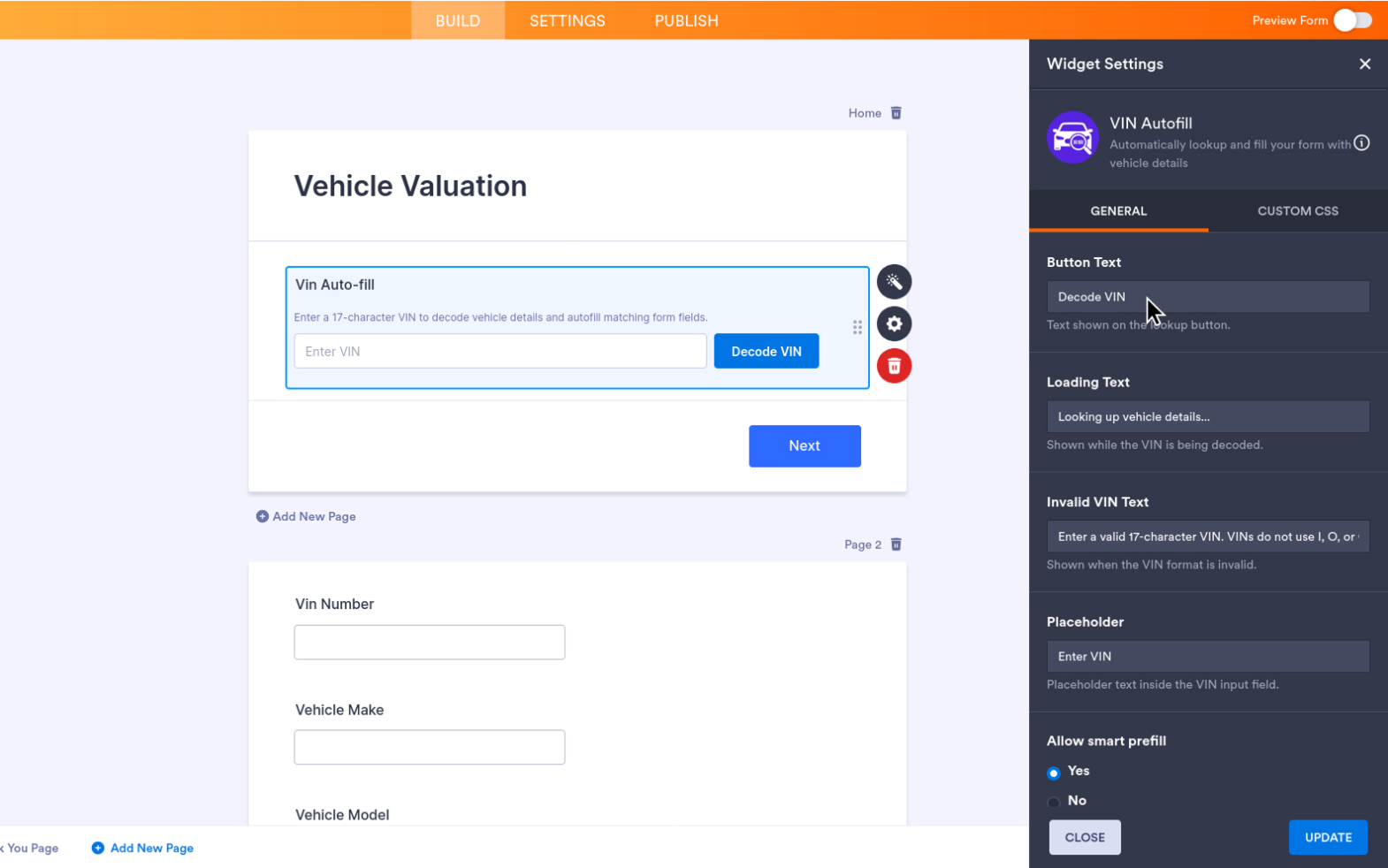Click the Vin Number input field

(430, 642)
